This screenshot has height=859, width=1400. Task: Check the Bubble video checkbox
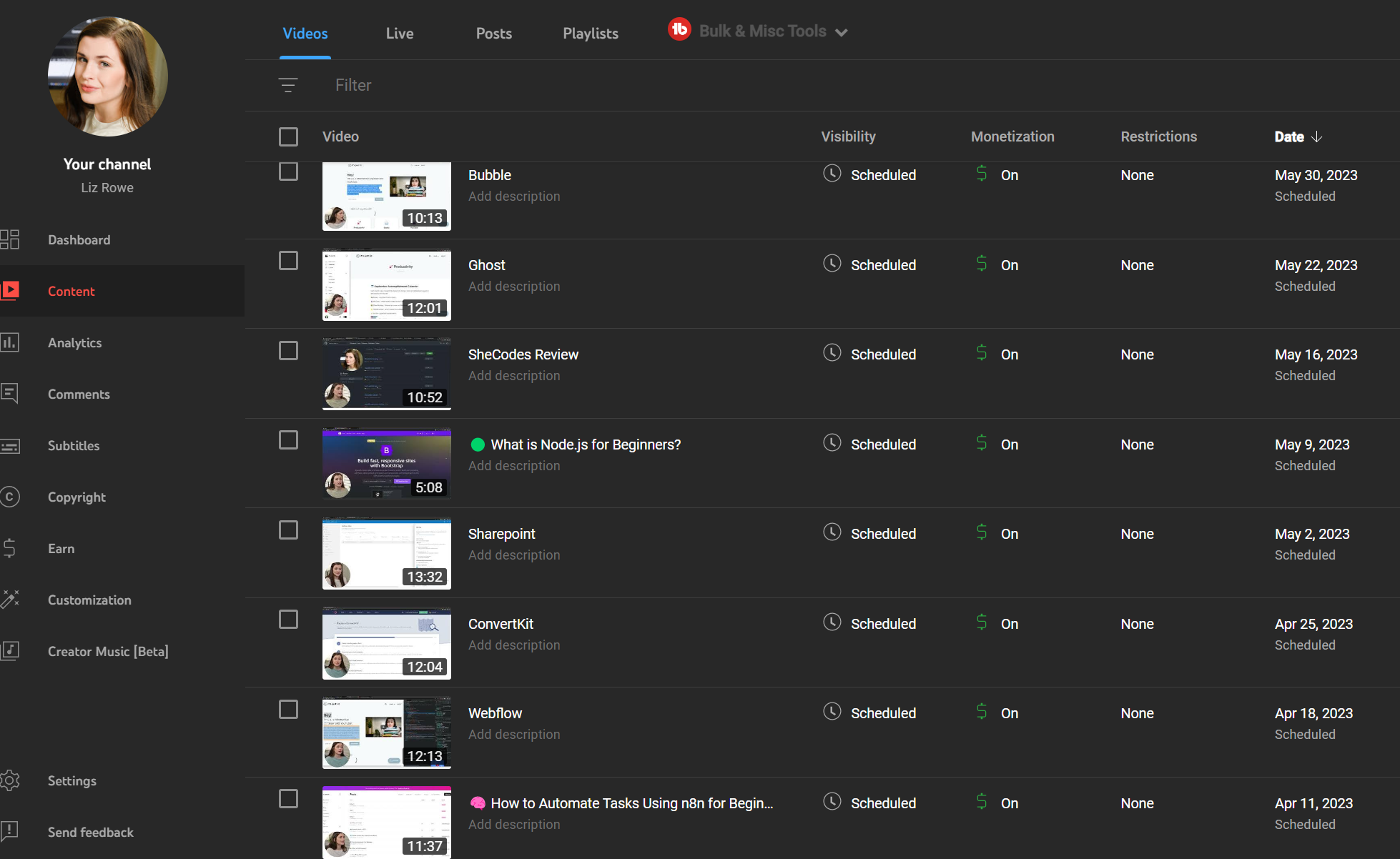tap(288, 172)
